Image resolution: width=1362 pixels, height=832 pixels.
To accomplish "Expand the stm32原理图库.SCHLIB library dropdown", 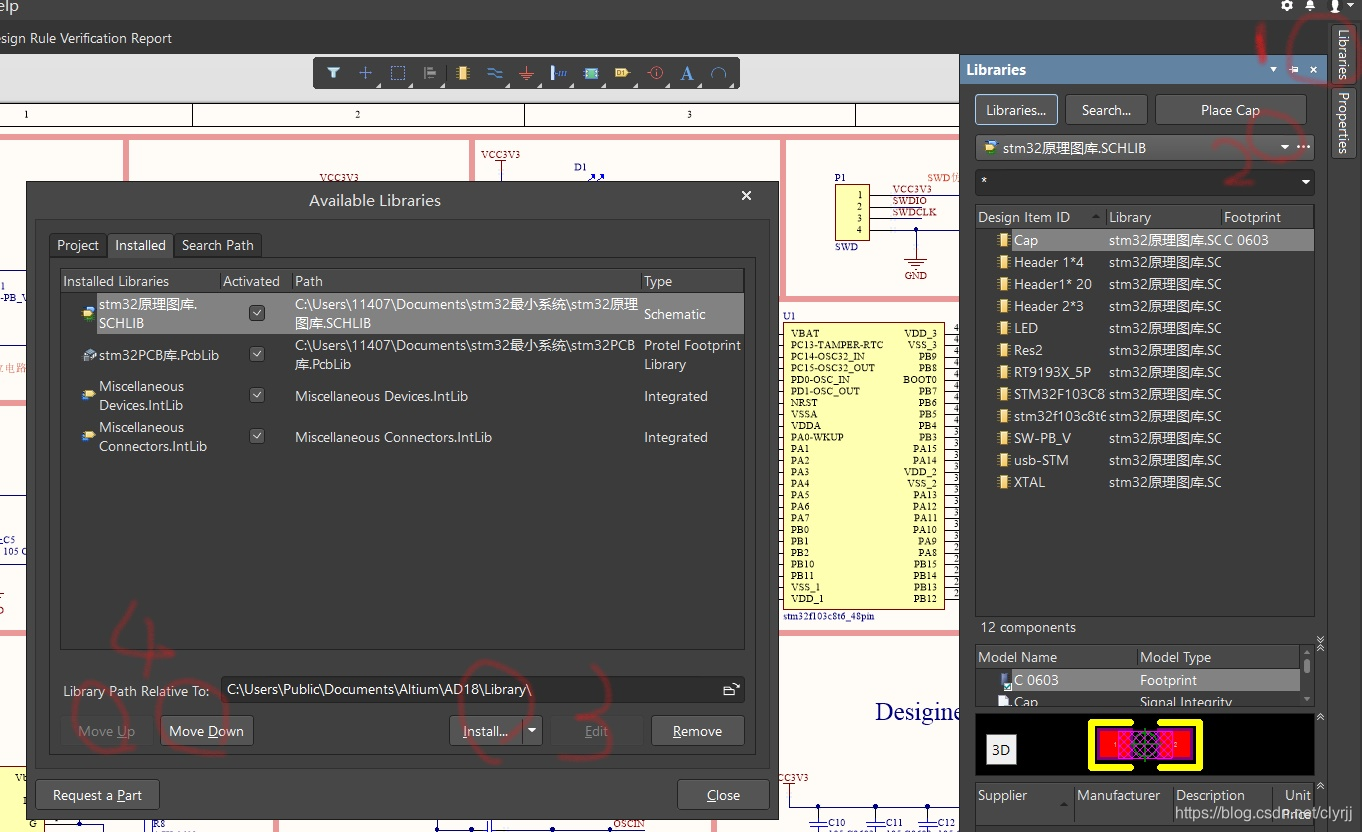I will (1285, 147).
